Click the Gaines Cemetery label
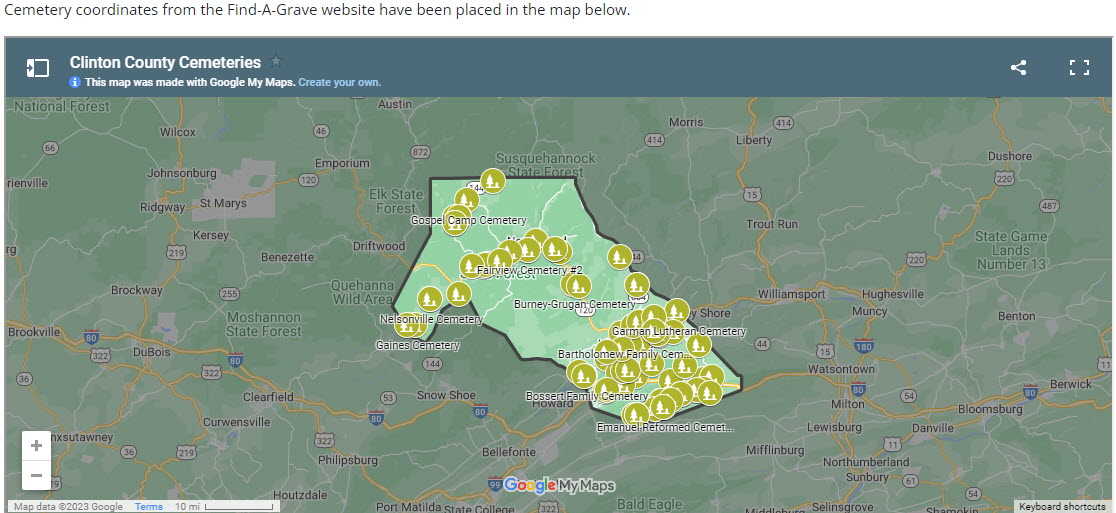Screen dimensions: 1116x513 417,346
